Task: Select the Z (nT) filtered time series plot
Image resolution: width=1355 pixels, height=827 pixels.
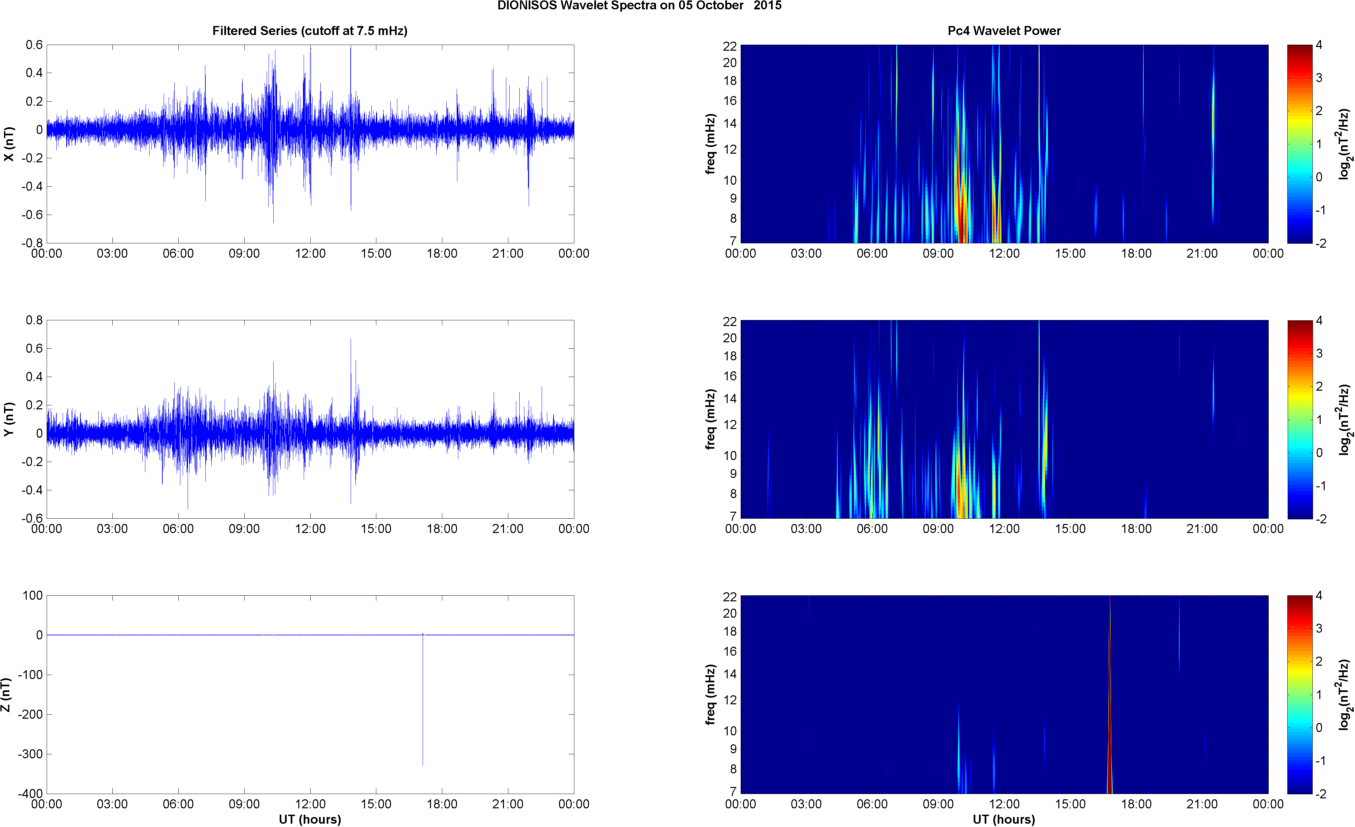Action: click(310, 694)
